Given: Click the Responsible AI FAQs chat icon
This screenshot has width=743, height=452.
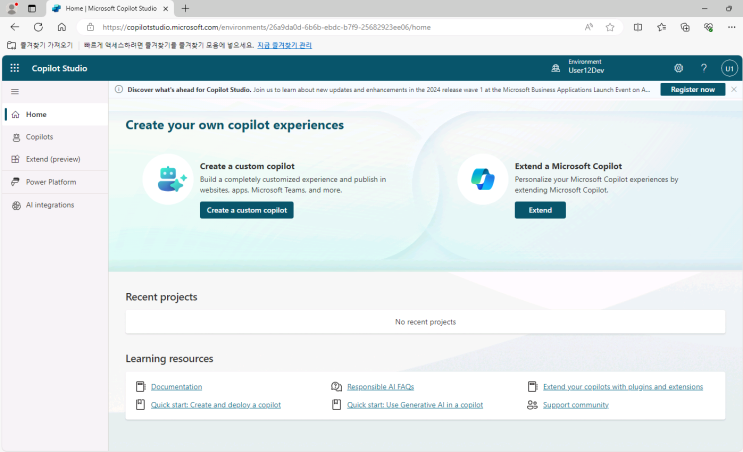Looking at the screenshot, I should coord(336,387).
